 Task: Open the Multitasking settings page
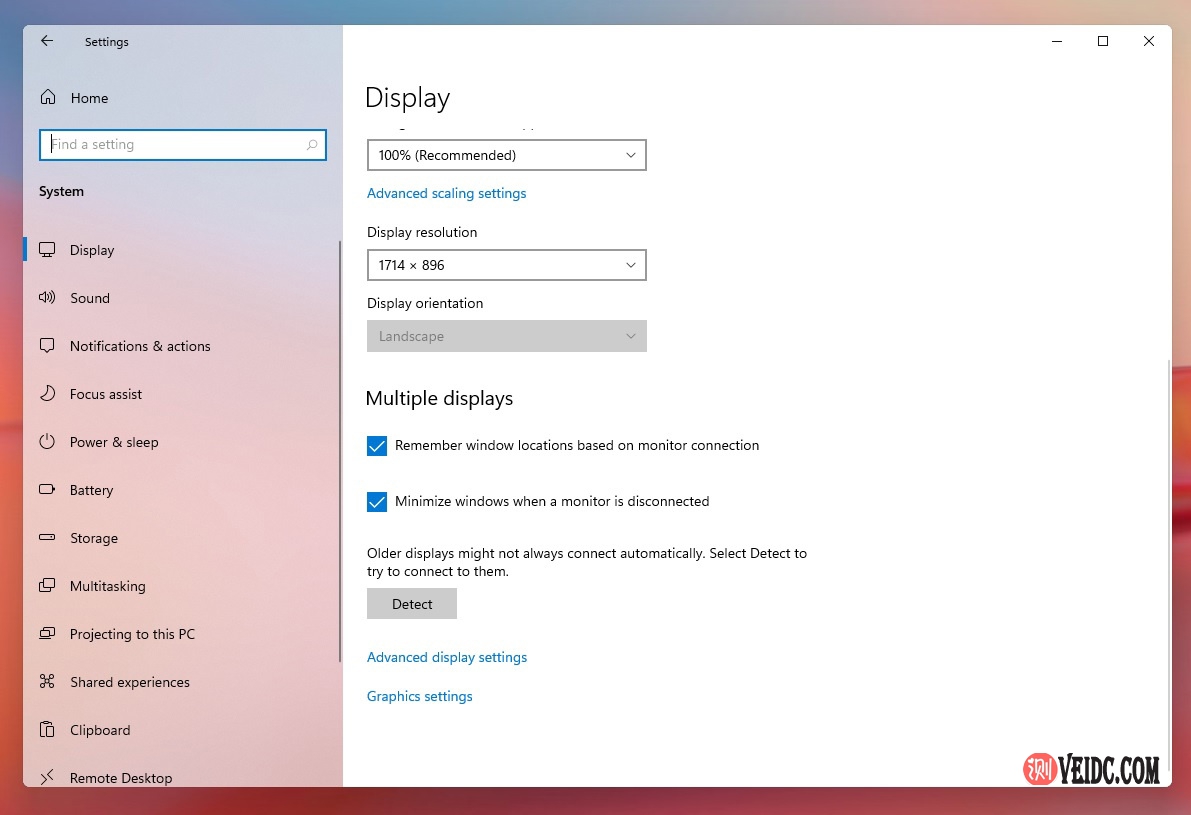pos(107,586)
